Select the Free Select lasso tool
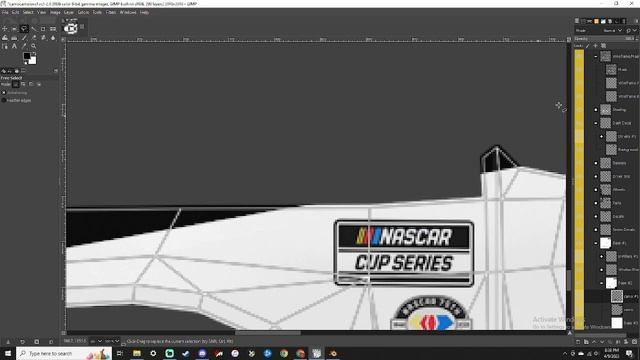Image resolution: width=640 pixels, height=360 pixels. coord(24,29)
